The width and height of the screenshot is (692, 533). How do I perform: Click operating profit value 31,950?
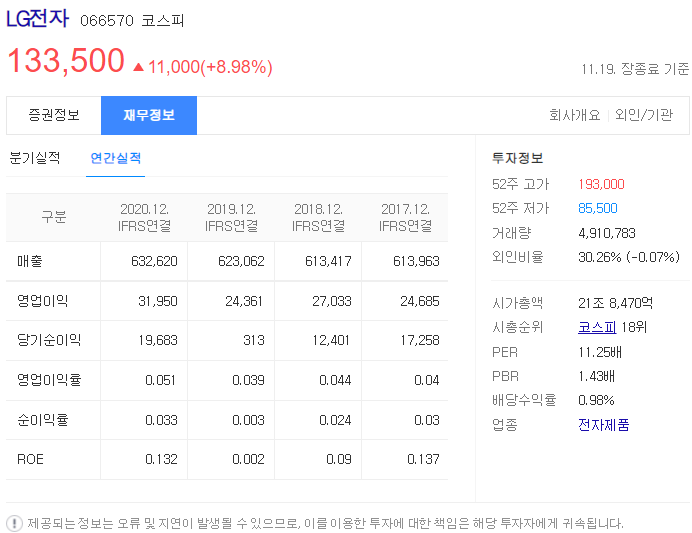click(158, 301)
